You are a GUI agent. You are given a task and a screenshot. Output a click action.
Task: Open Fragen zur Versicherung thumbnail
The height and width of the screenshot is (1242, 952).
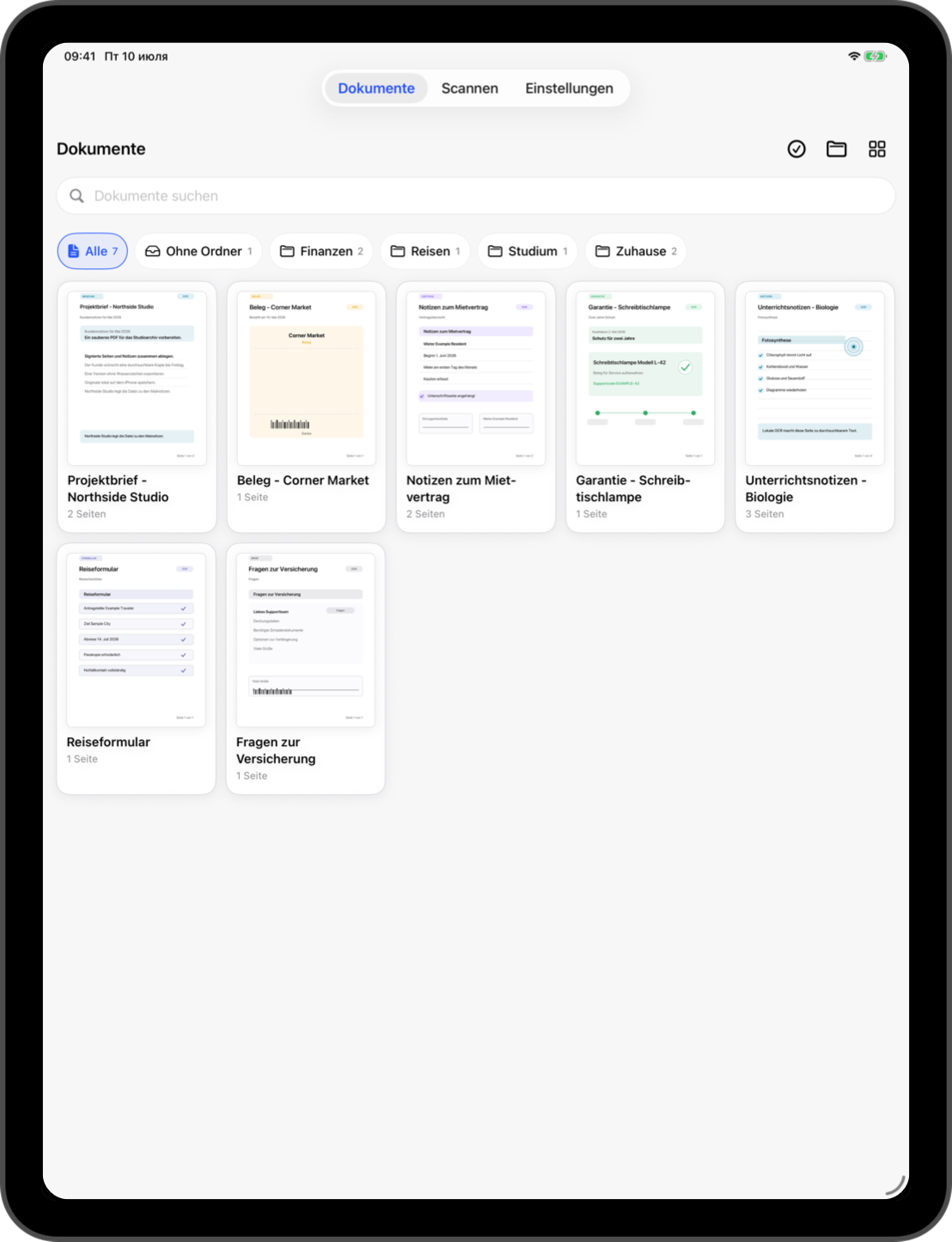(x=306, y=640)
